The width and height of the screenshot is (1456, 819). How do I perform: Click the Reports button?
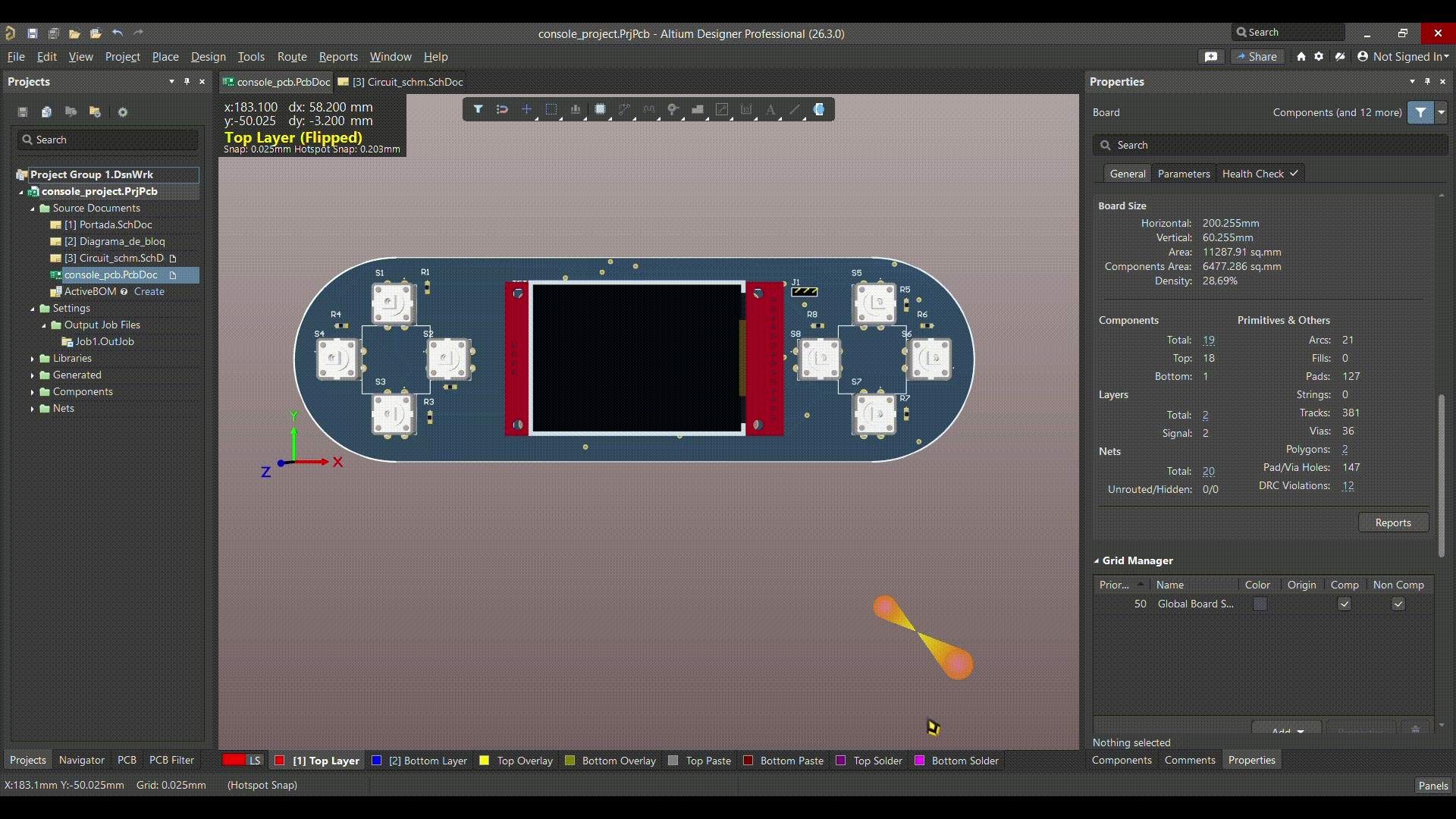tap(1393, 522)
